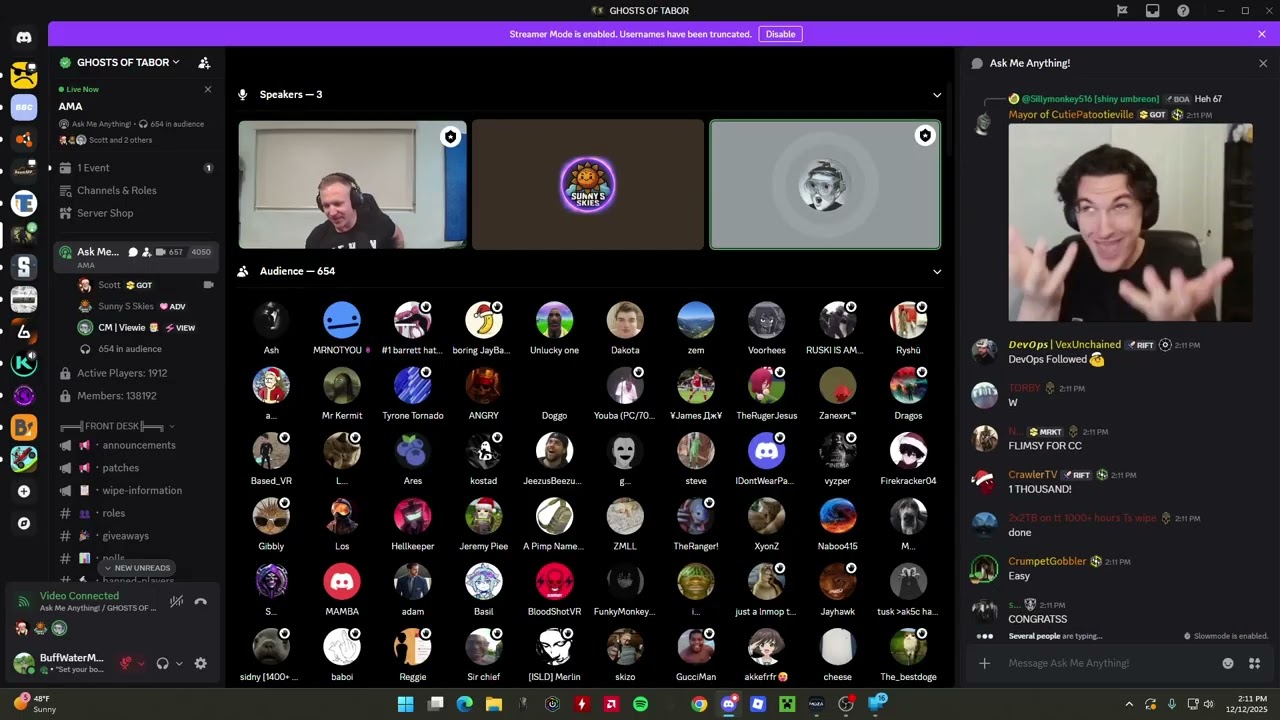The height and width of the screenshot is (720, 1280).
Task: Open the wipe-information channel
Action: (x=136, y=490)
